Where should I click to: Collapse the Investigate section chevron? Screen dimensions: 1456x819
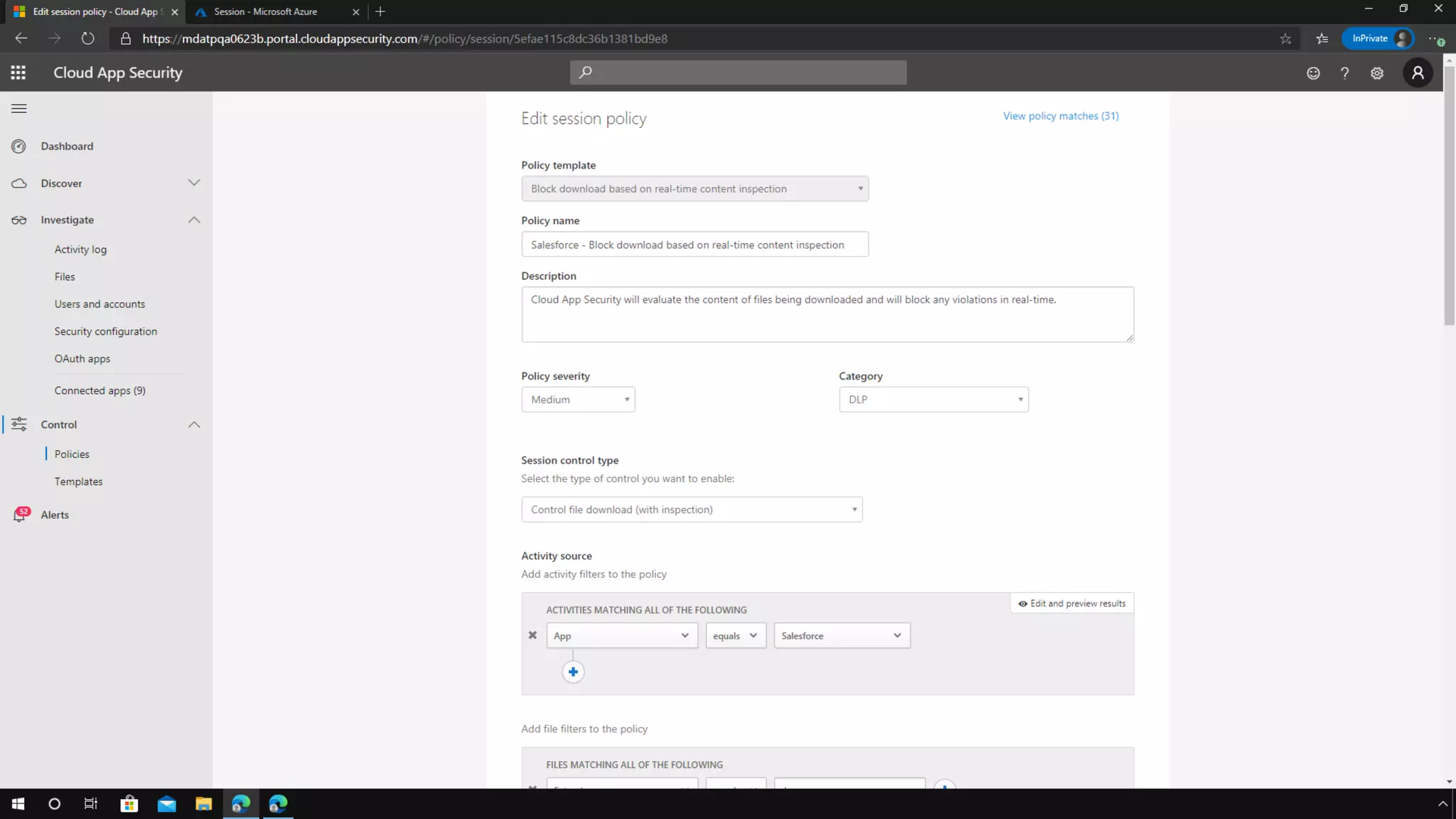[194, 220]
